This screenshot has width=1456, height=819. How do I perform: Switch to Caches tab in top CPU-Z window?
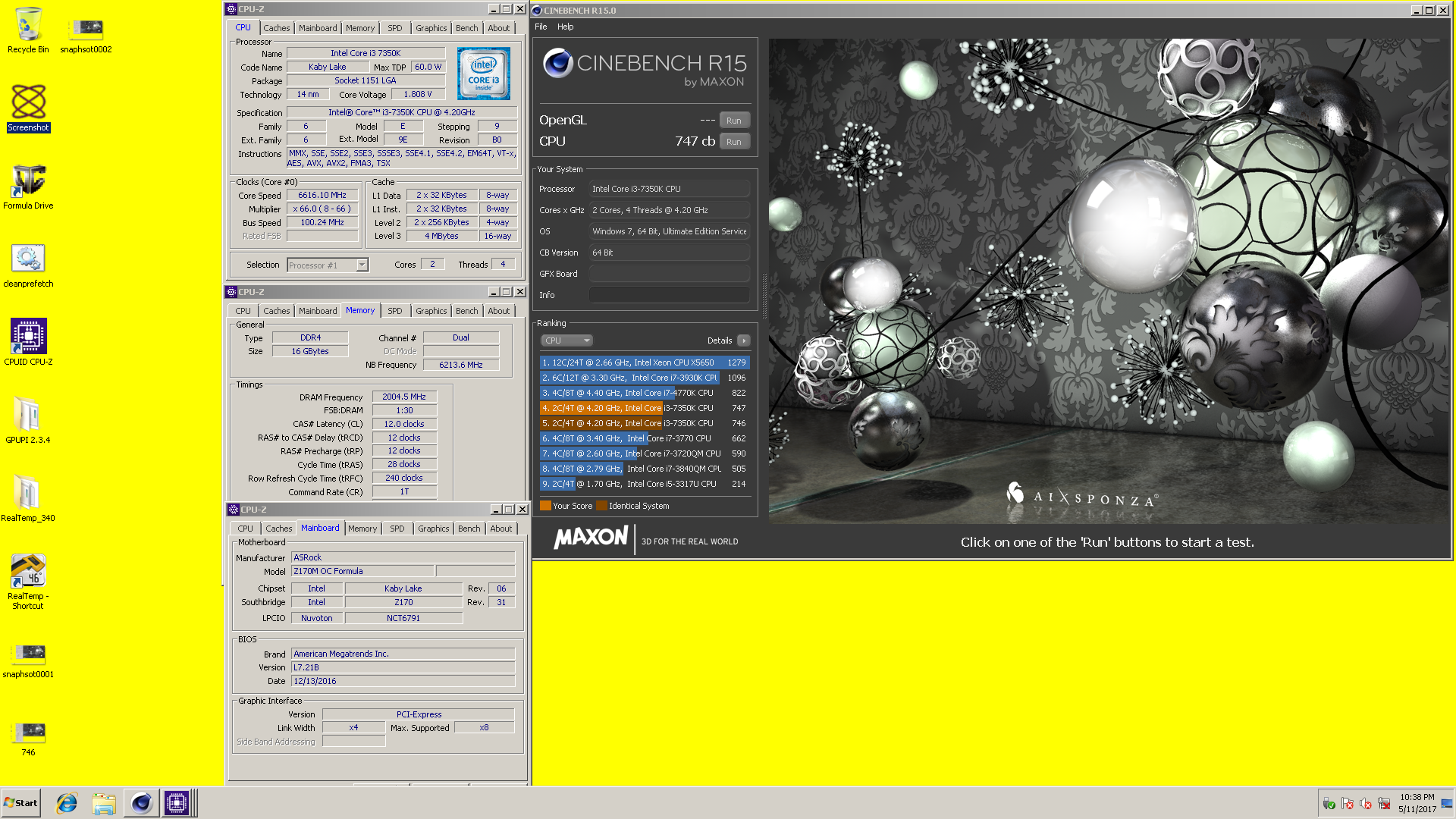[277, 28]
